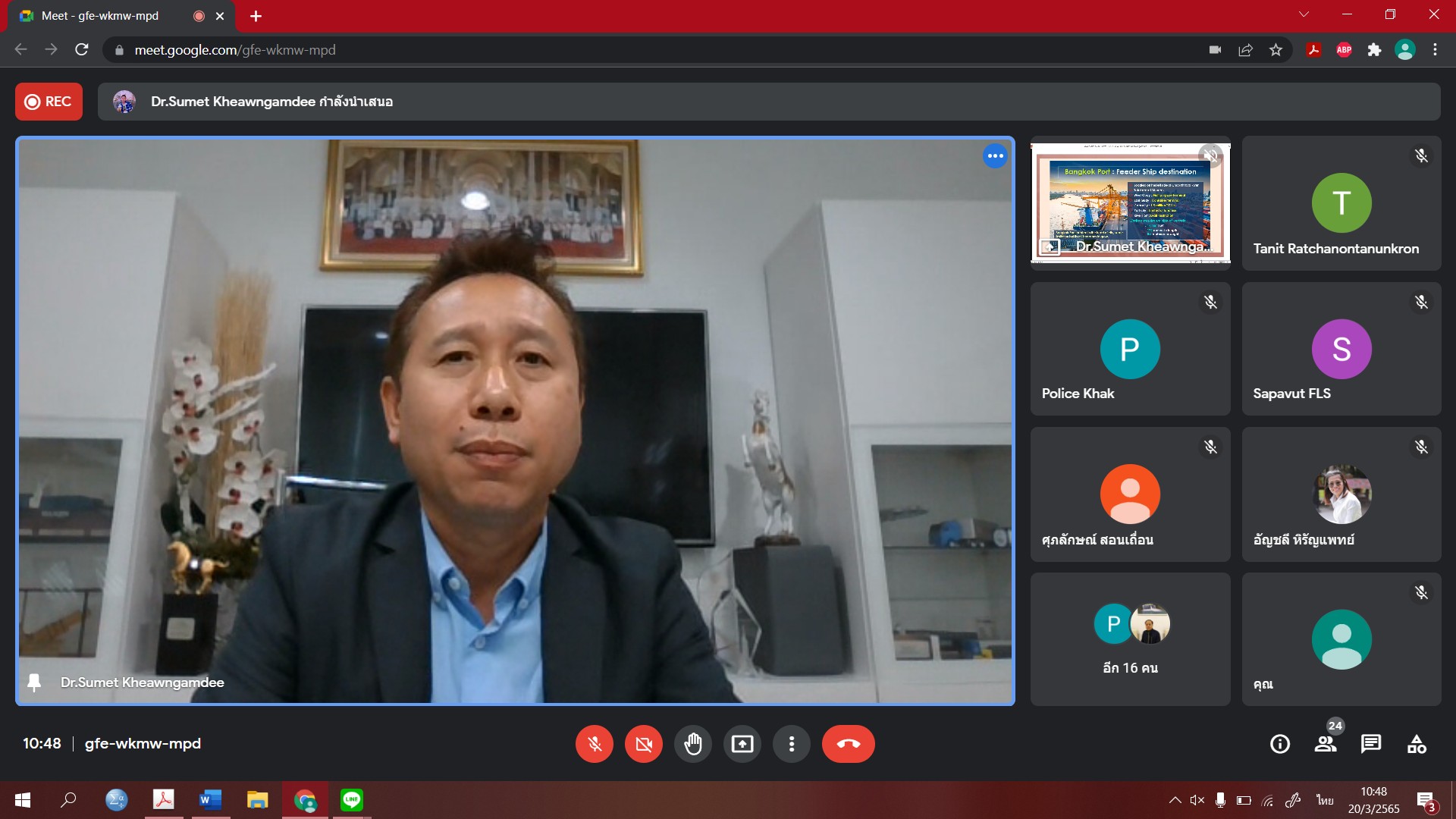Open meeting details info icon
Screen dimensions: 1456x819
(1280, 744)
